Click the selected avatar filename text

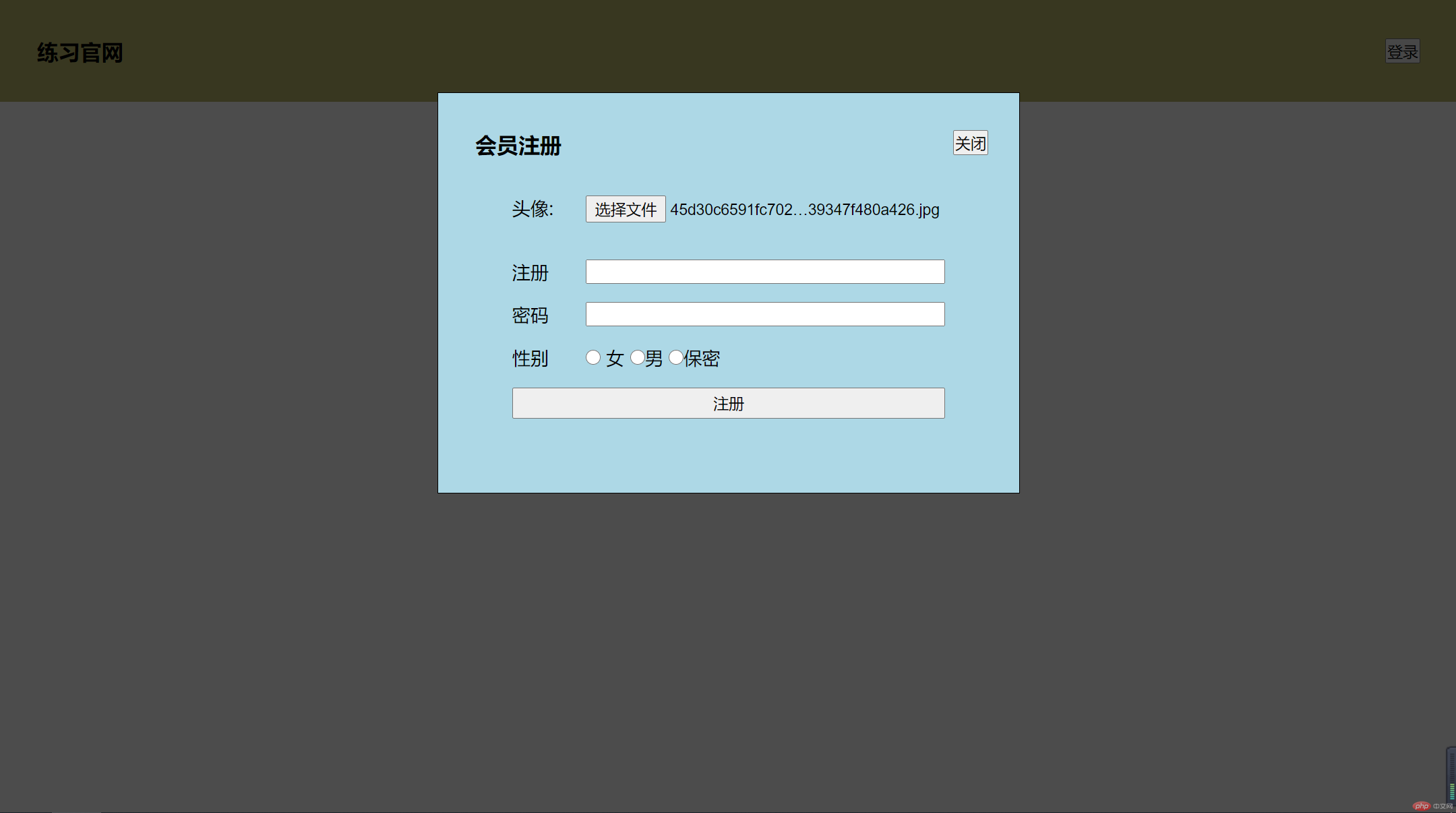(x=804, y=210)
